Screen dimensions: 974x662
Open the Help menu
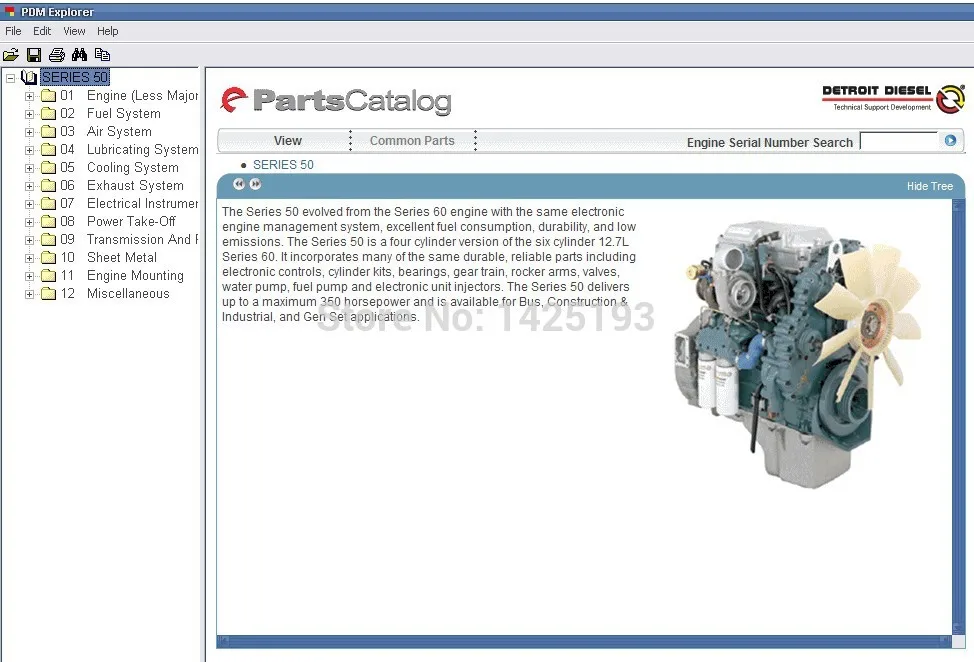107,31
